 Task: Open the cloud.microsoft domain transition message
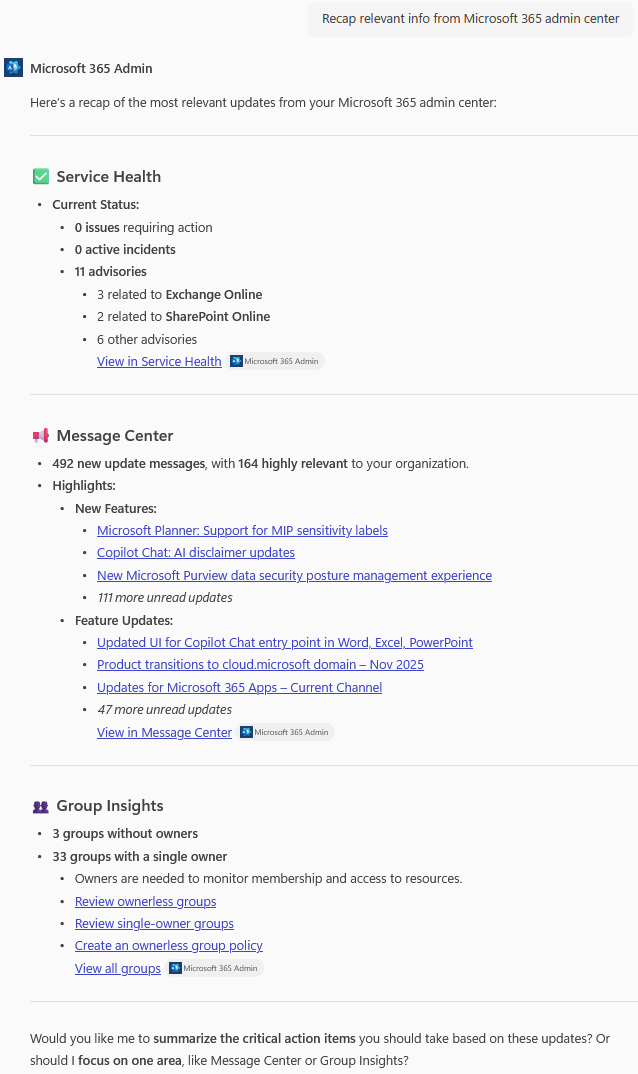[259, 664]
